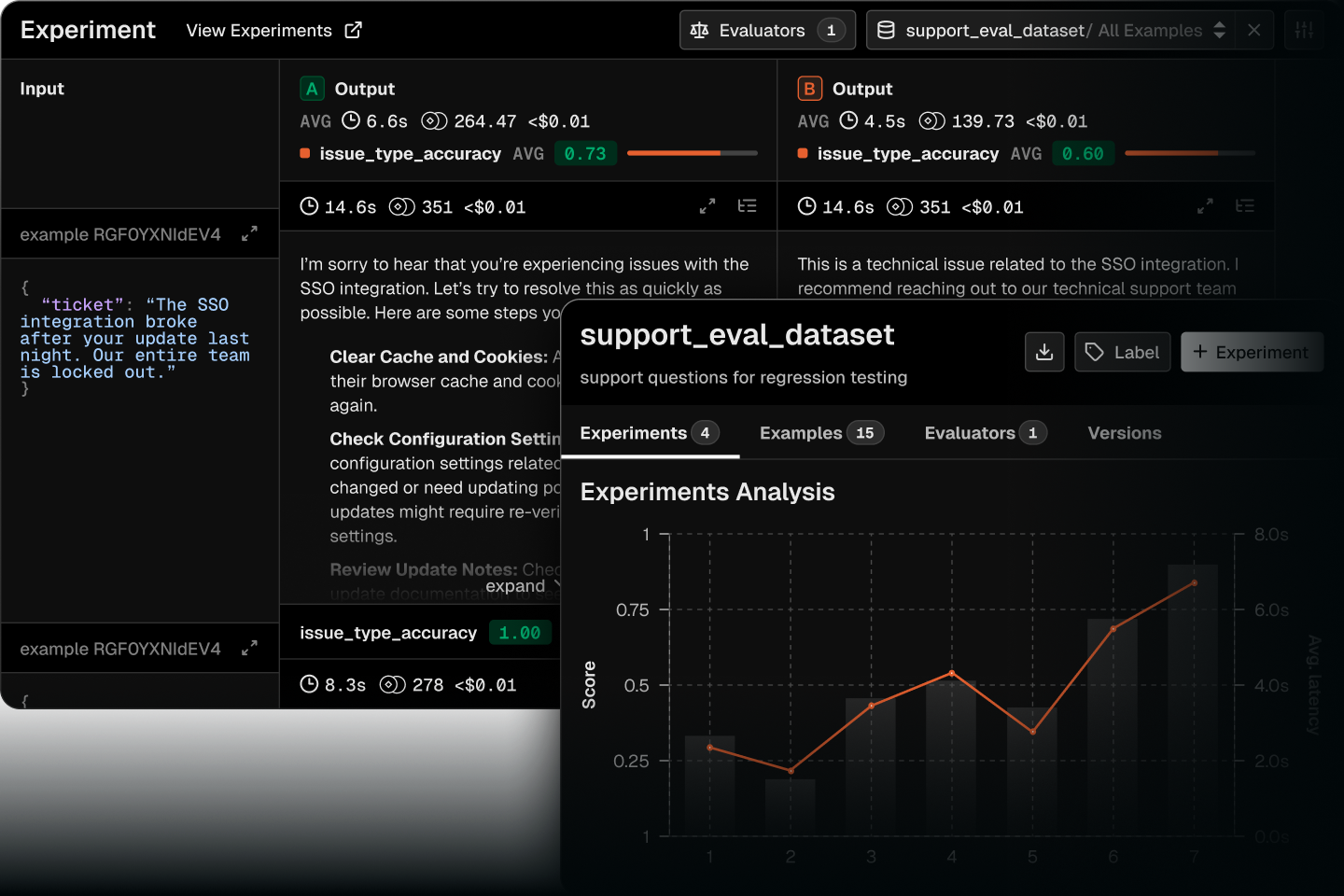Expand output B fullscreen arrows icon

point(1205,206)
